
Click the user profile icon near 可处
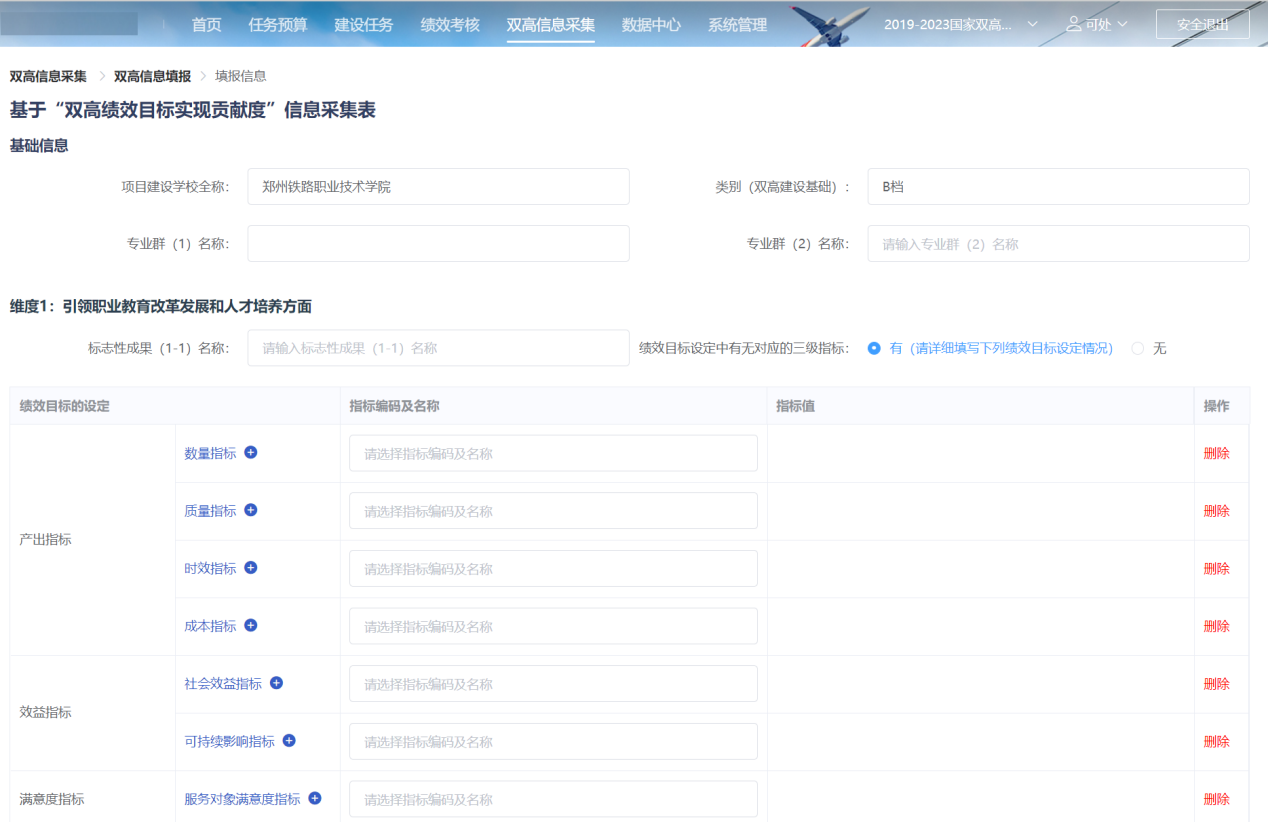pyautogui.click(x=1073, y=24)
